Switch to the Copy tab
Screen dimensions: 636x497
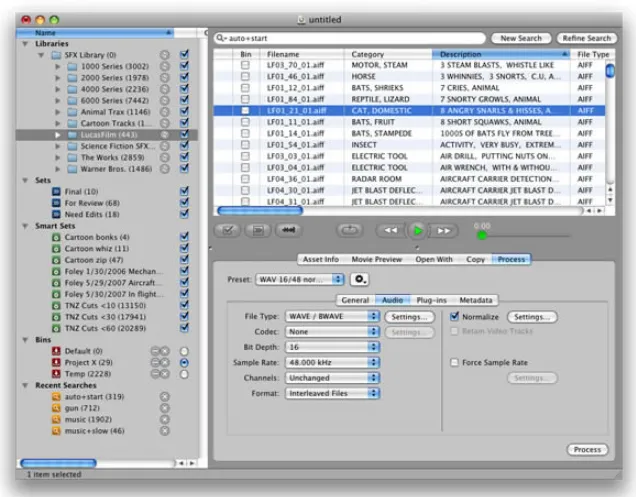pos(475,259)
